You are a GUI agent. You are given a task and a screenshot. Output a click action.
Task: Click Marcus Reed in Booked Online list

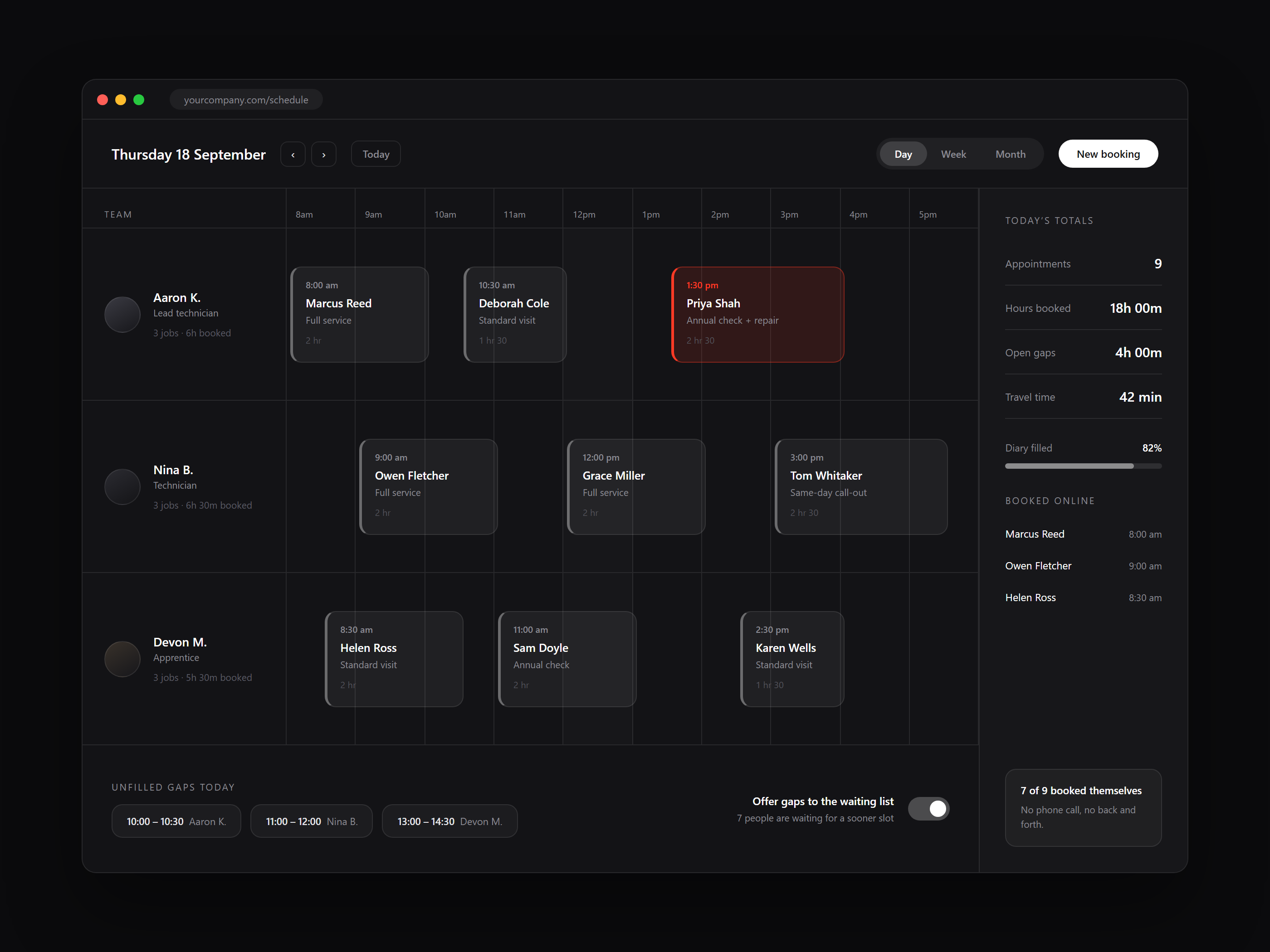click(1083, 534)
